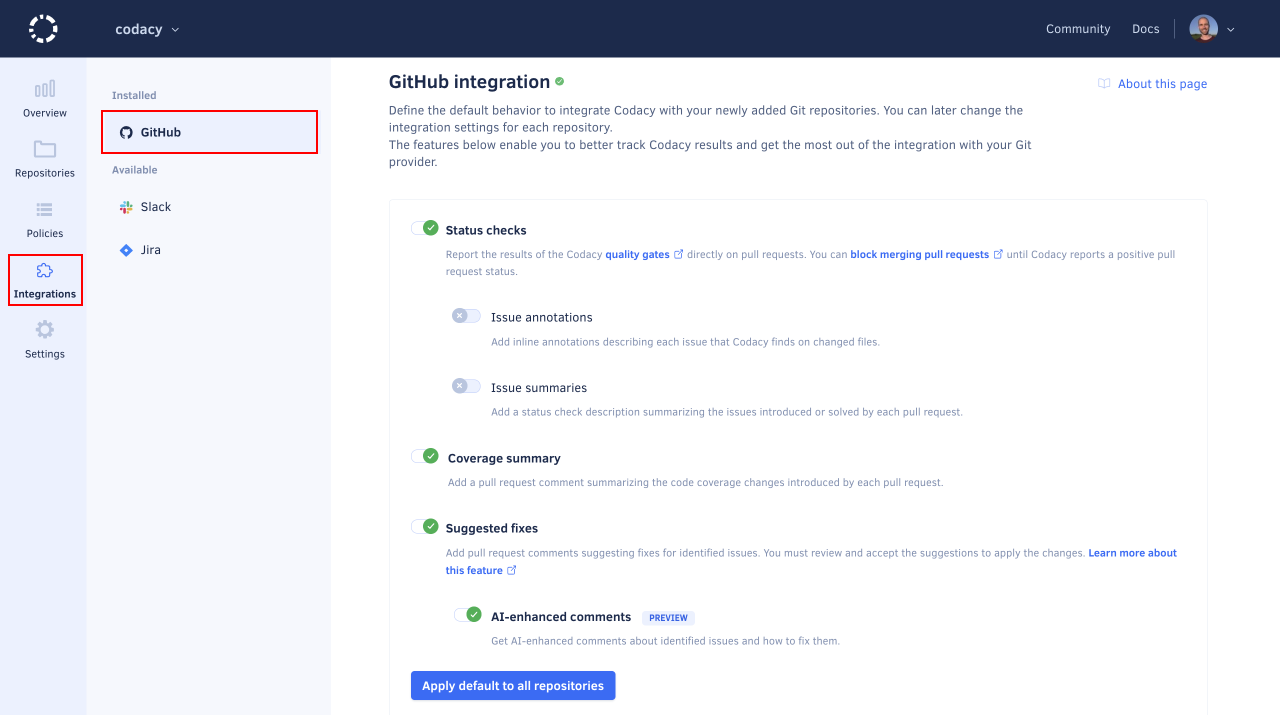Viewport: 1280px width, 715px height.
Task: Open Settings in the sidebar
Action: (45, 340)
